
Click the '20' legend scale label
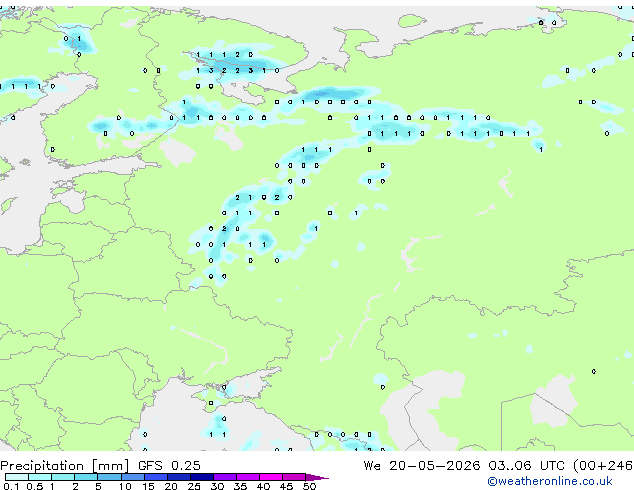click(171, 486)
